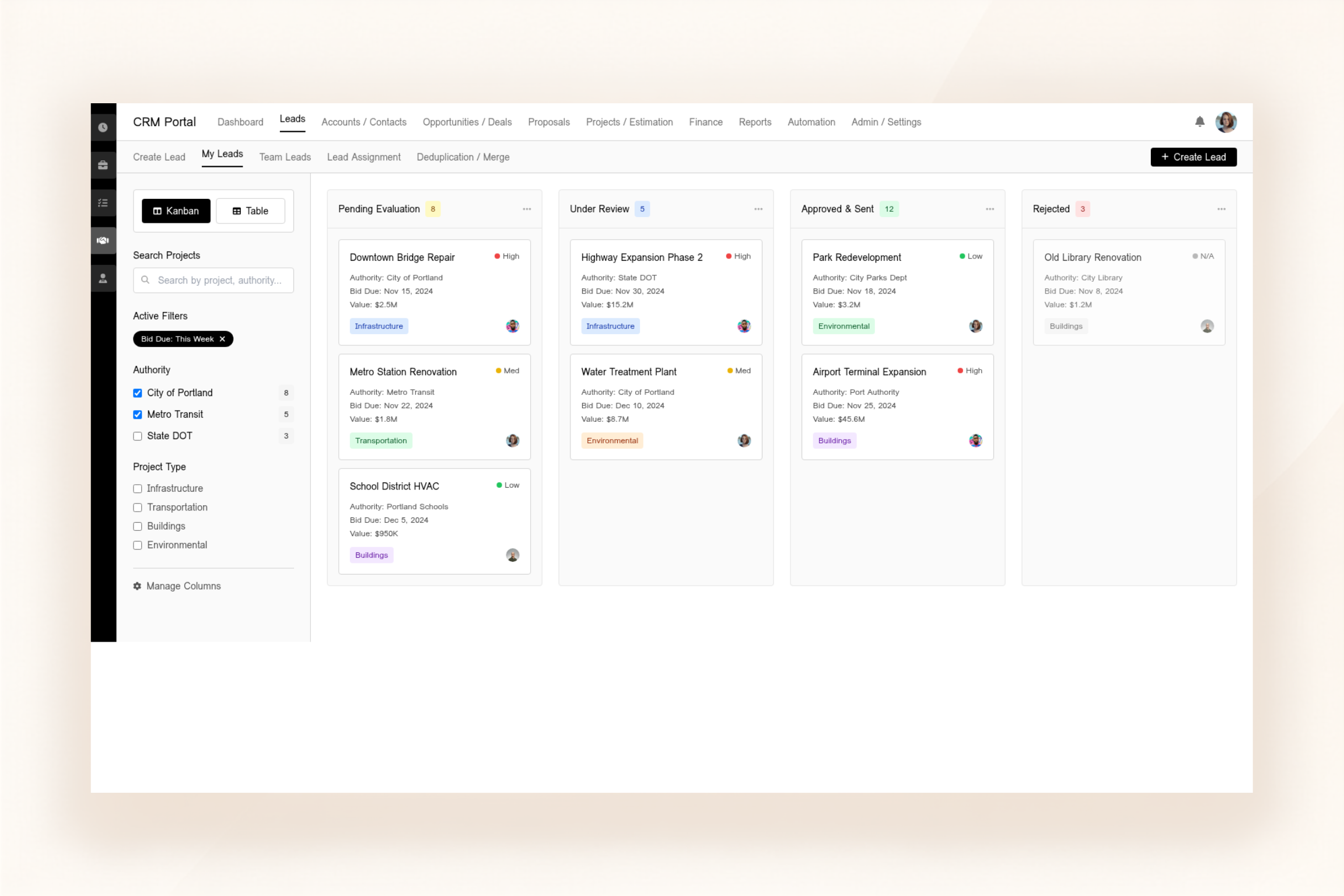1344x896 pixels.
Task: Click the assignee avatar on Park Redevelopment
Action: point(975,326)
